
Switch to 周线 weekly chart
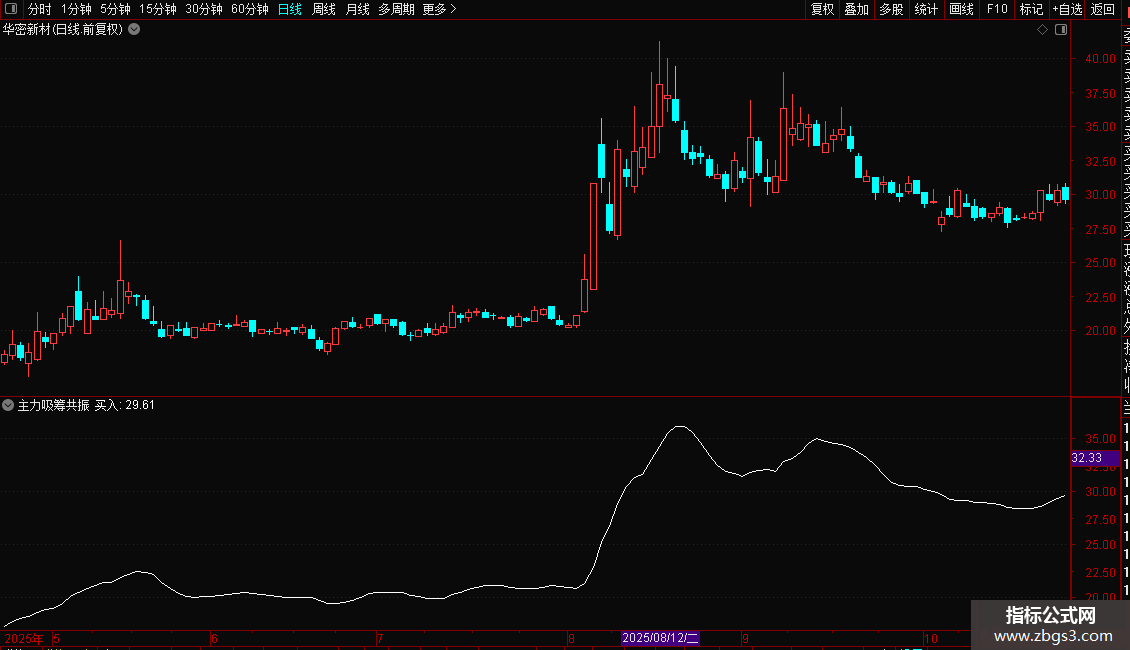324,9
